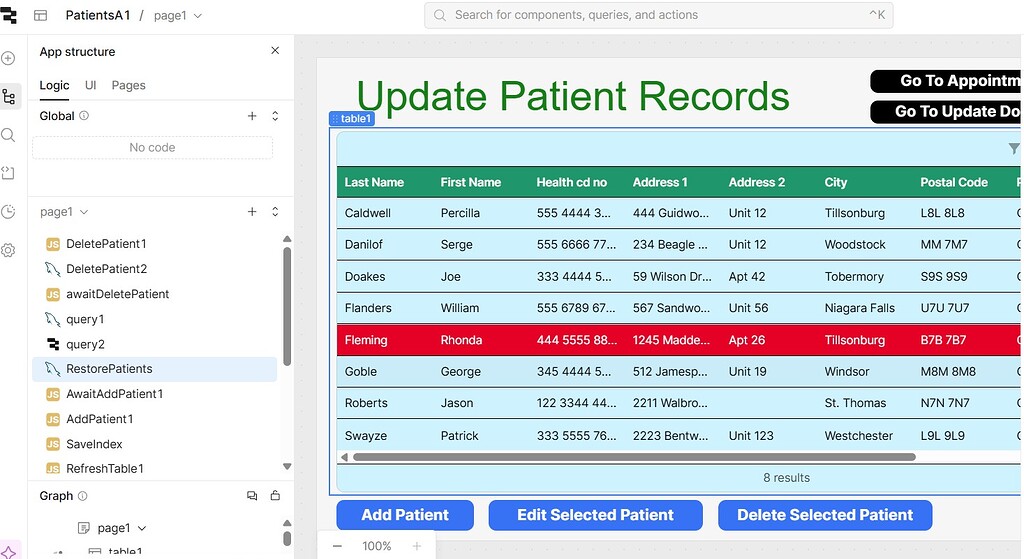Switch to the Logic tab
The image size is (1024, 559).
coord(54,86)
